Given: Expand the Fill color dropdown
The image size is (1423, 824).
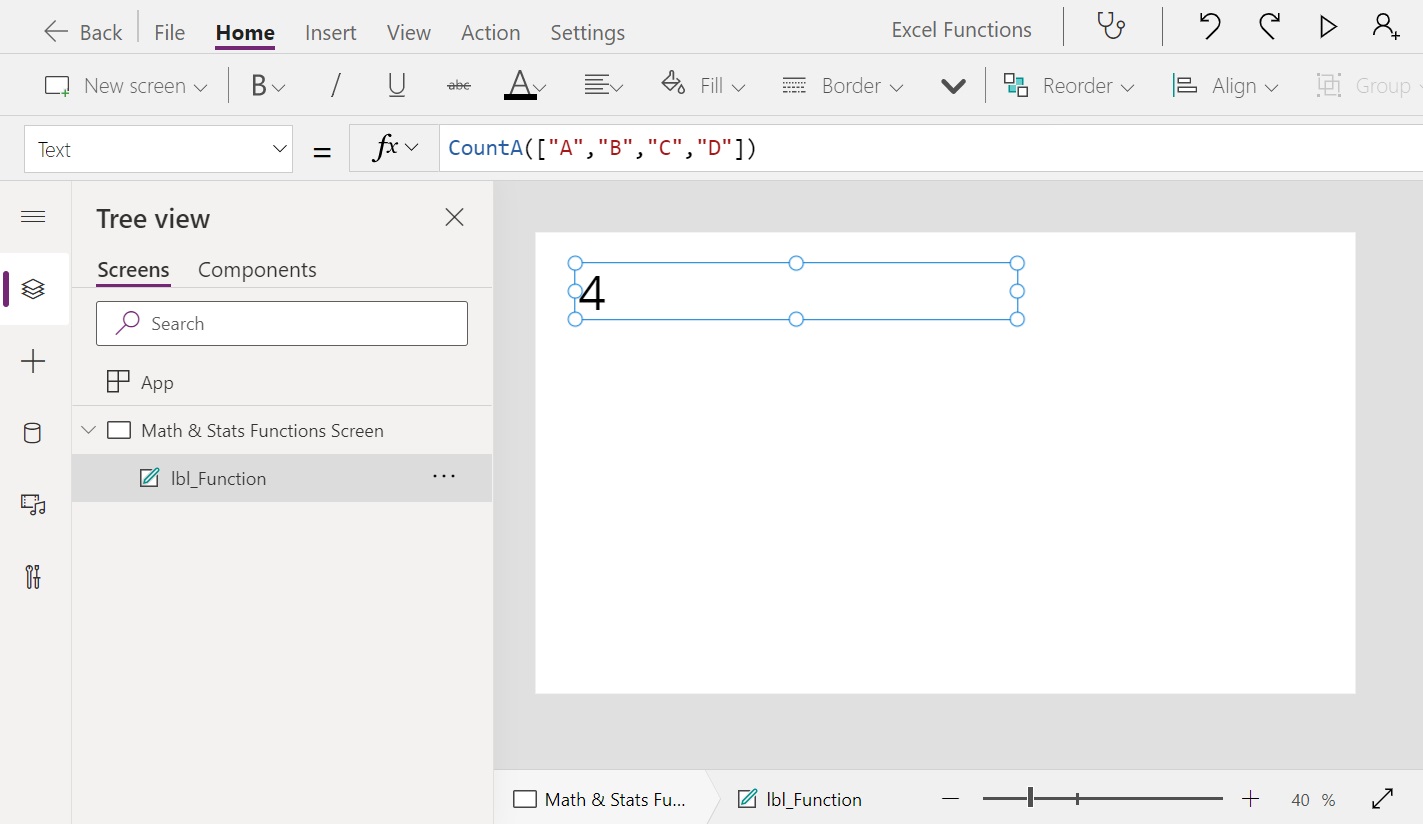Looking at the screenshot, I should click(x=704, y=86).
